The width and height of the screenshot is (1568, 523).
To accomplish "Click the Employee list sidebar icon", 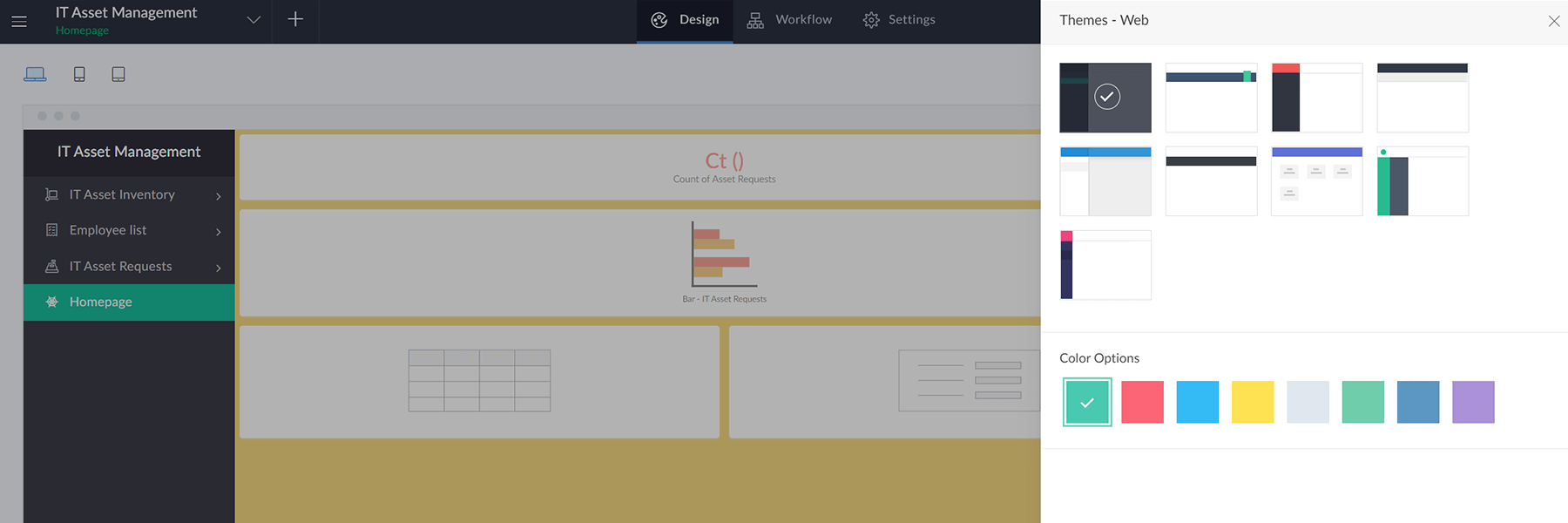I will point(52,230).
